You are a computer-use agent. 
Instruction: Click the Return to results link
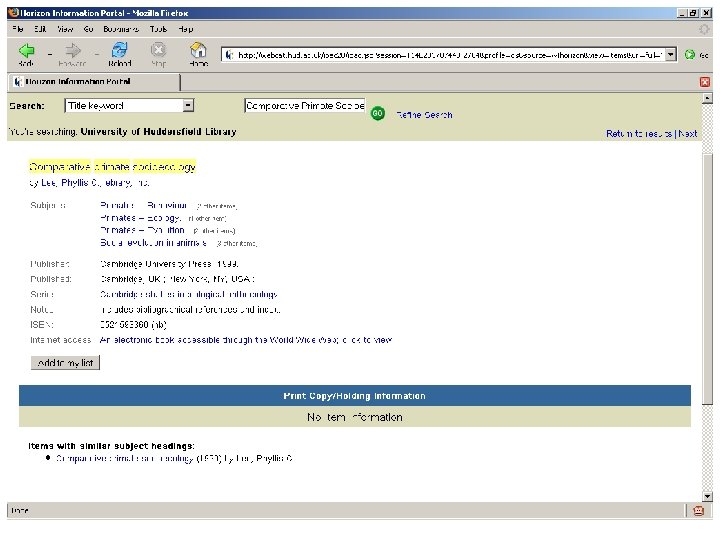click(639, 134)
